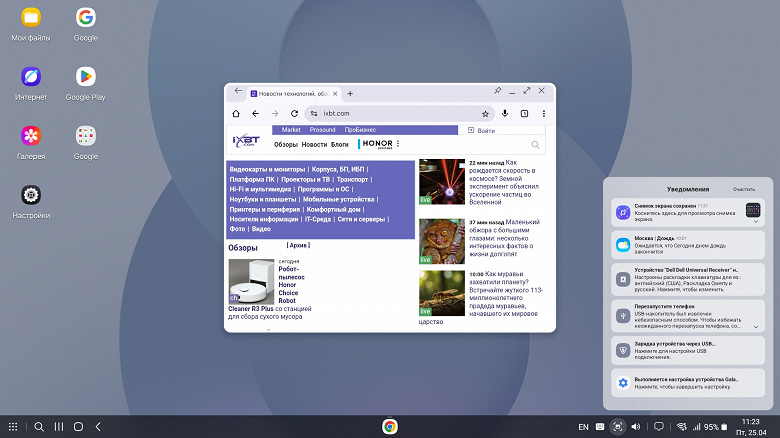Open the Google app icon next to My Files
Image resolution: width=780 pixels, height=438 pixels.
(x=86, y=18)
